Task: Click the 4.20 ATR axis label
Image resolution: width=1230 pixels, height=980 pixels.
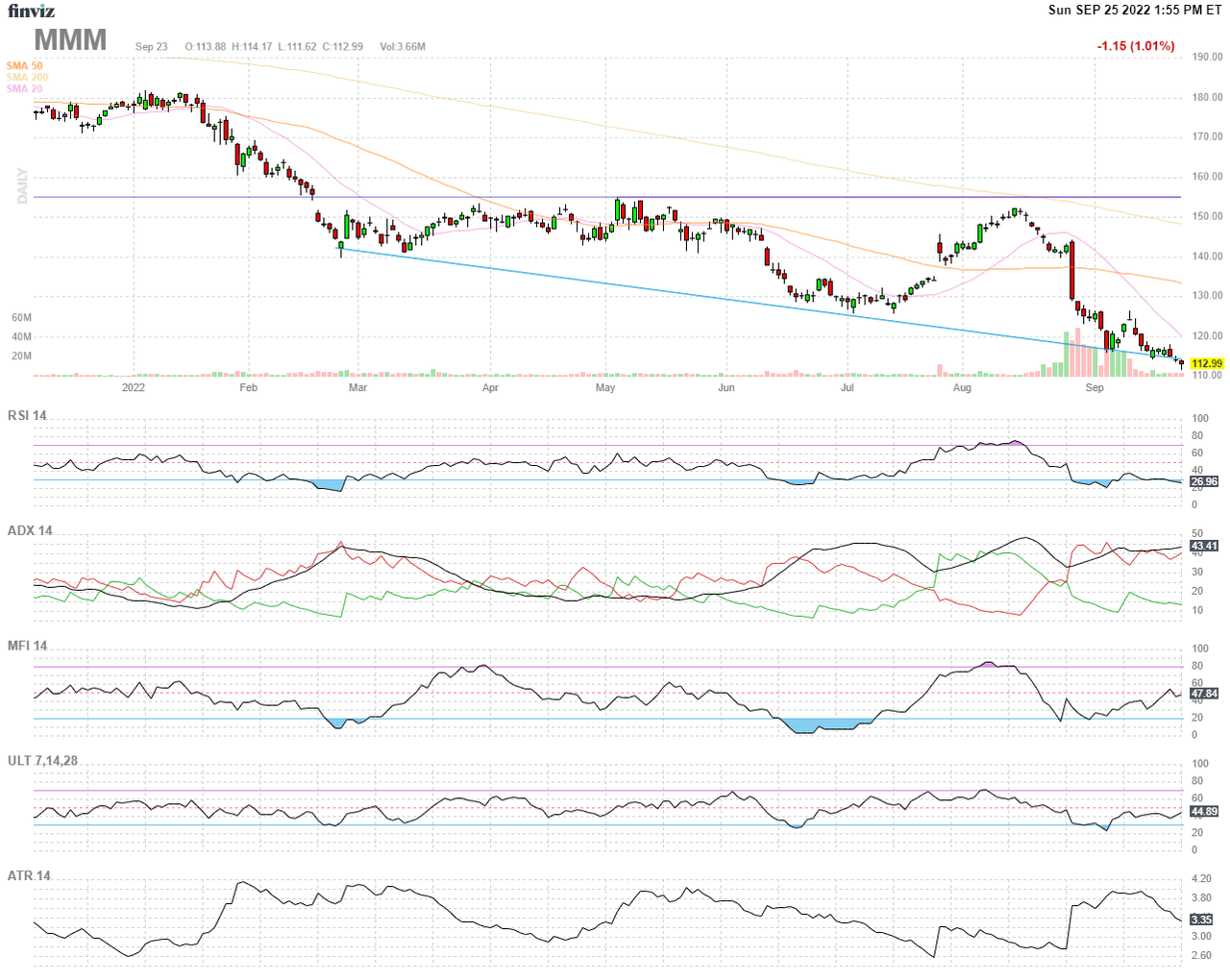Action: click(x=1201, y=878)
